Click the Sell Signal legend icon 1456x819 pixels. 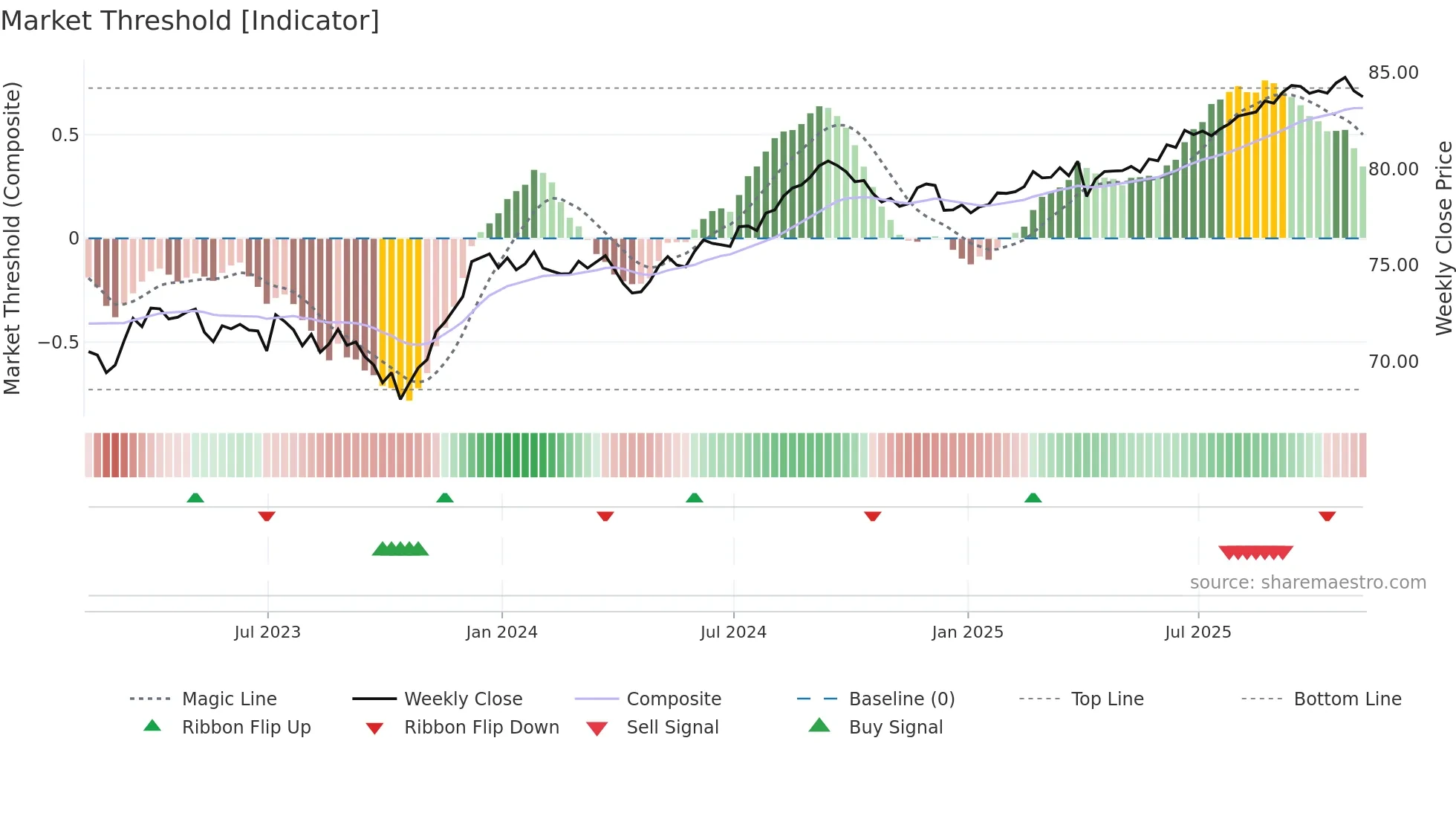597,728
